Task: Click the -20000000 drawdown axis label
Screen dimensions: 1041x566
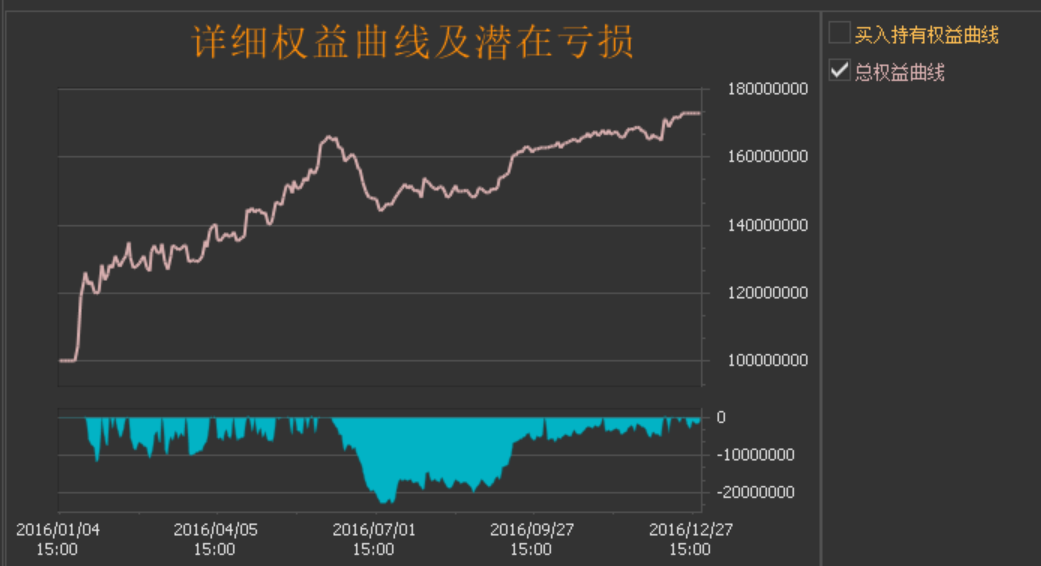Action: coord(755,492)
